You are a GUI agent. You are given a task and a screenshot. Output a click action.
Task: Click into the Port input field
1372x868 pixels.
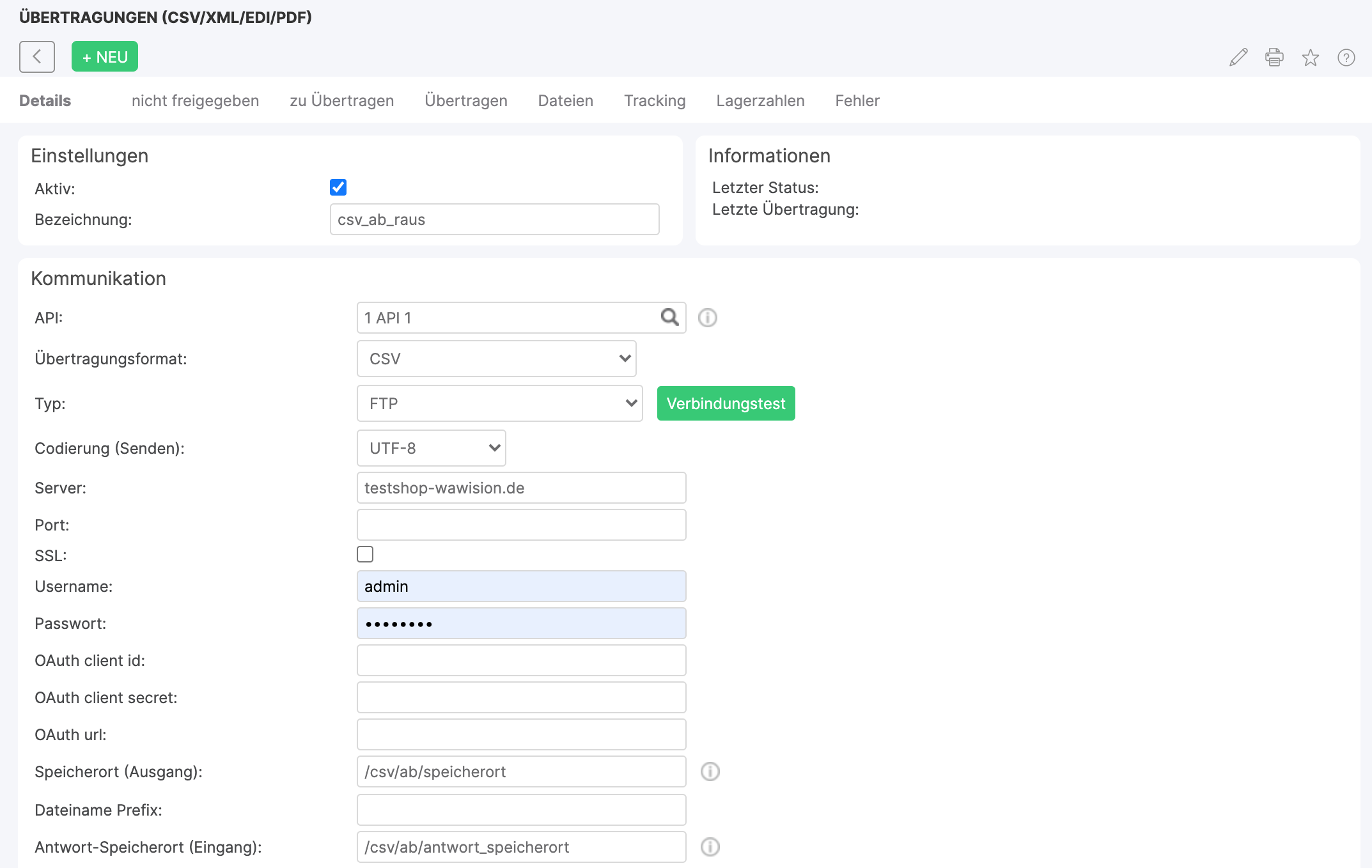(521, 525)
